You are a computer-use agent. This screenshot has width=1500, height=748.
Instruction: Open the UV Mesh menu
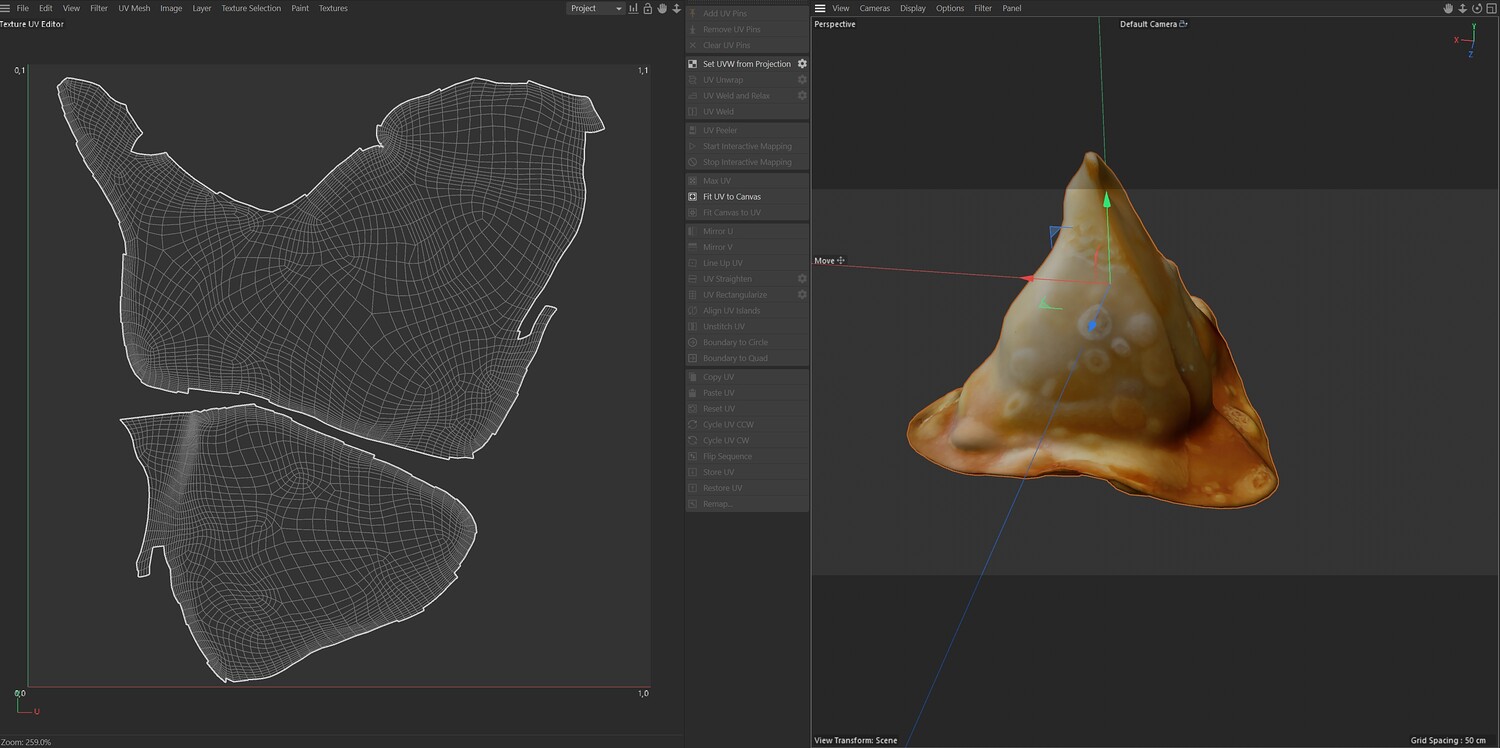[x=134, y=8]
